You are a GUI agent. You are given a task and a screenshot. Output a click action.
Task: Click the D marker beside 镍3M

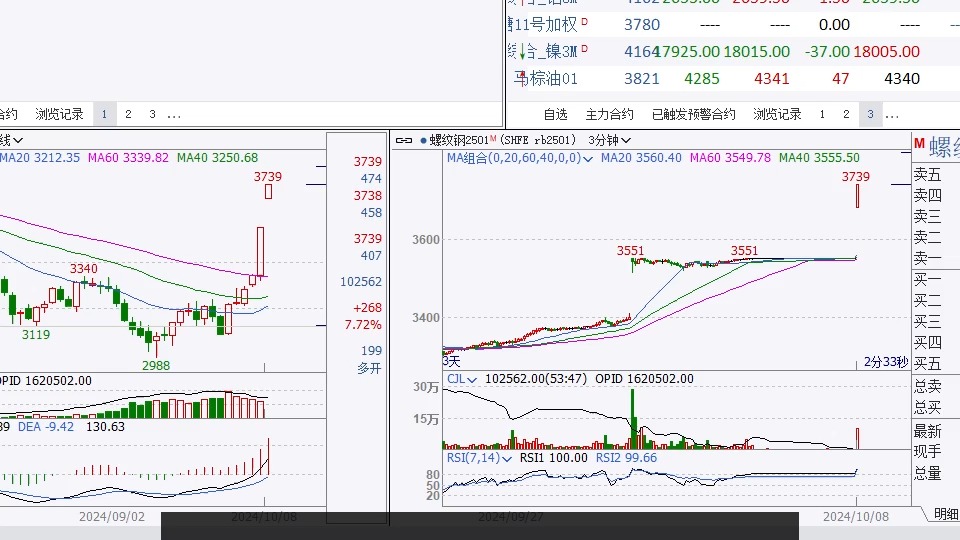(x=584, y=50)
